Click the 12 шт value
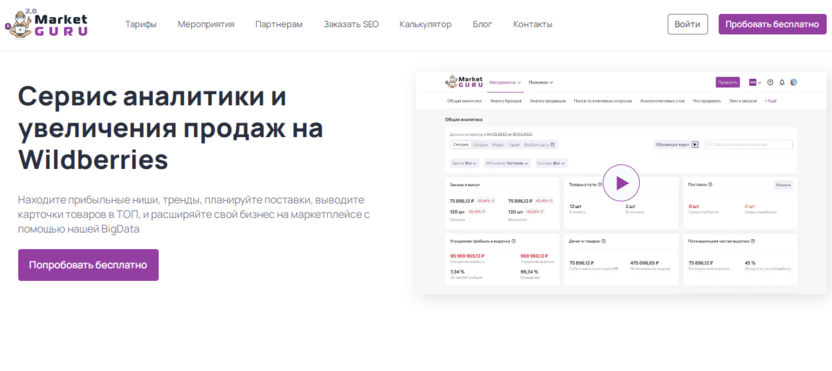Image resolution: width=832 pixels, height=371 pixels. coord(576,206)
